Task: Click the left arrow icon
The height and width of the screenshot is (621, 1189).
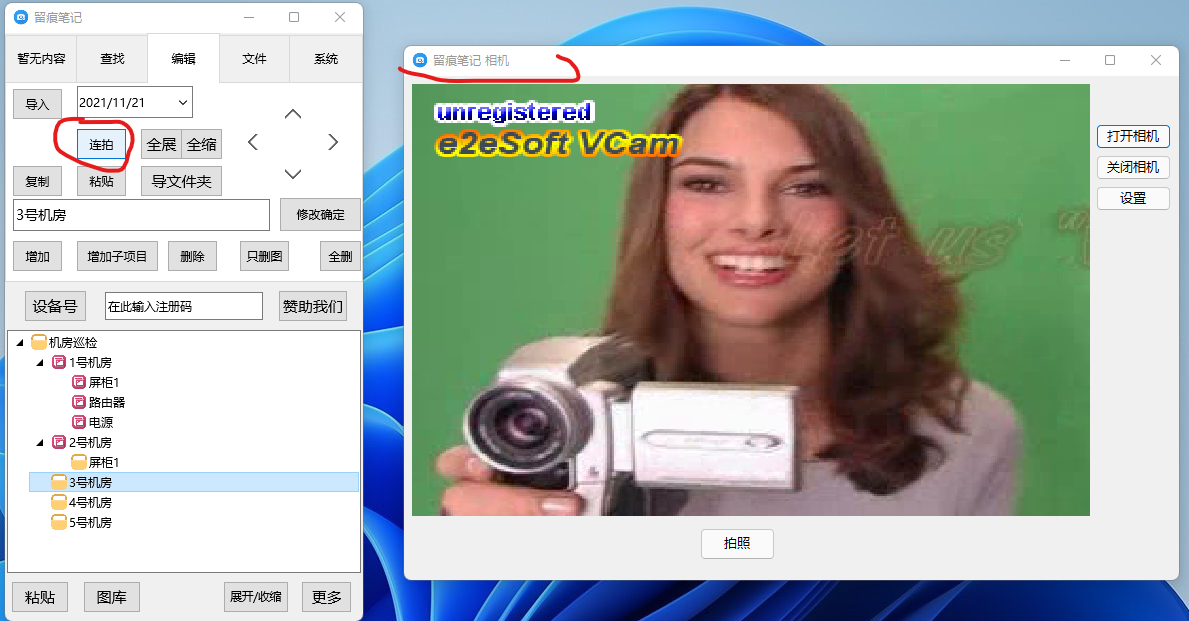Action: coord(253,142)
